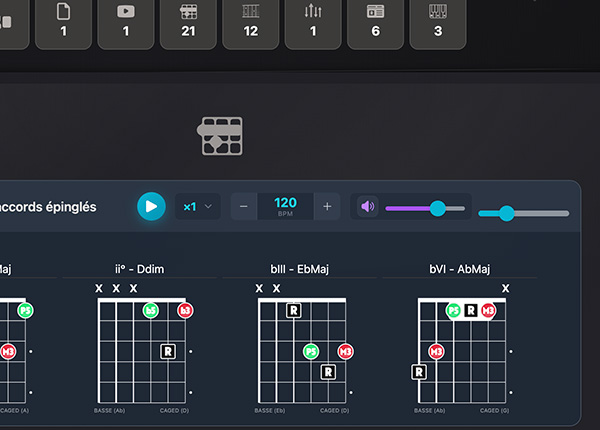The height and width of the screenshot is (430, 600).
Task: Expand the x1 playback speed dropdown
Action: pos(198,207)
